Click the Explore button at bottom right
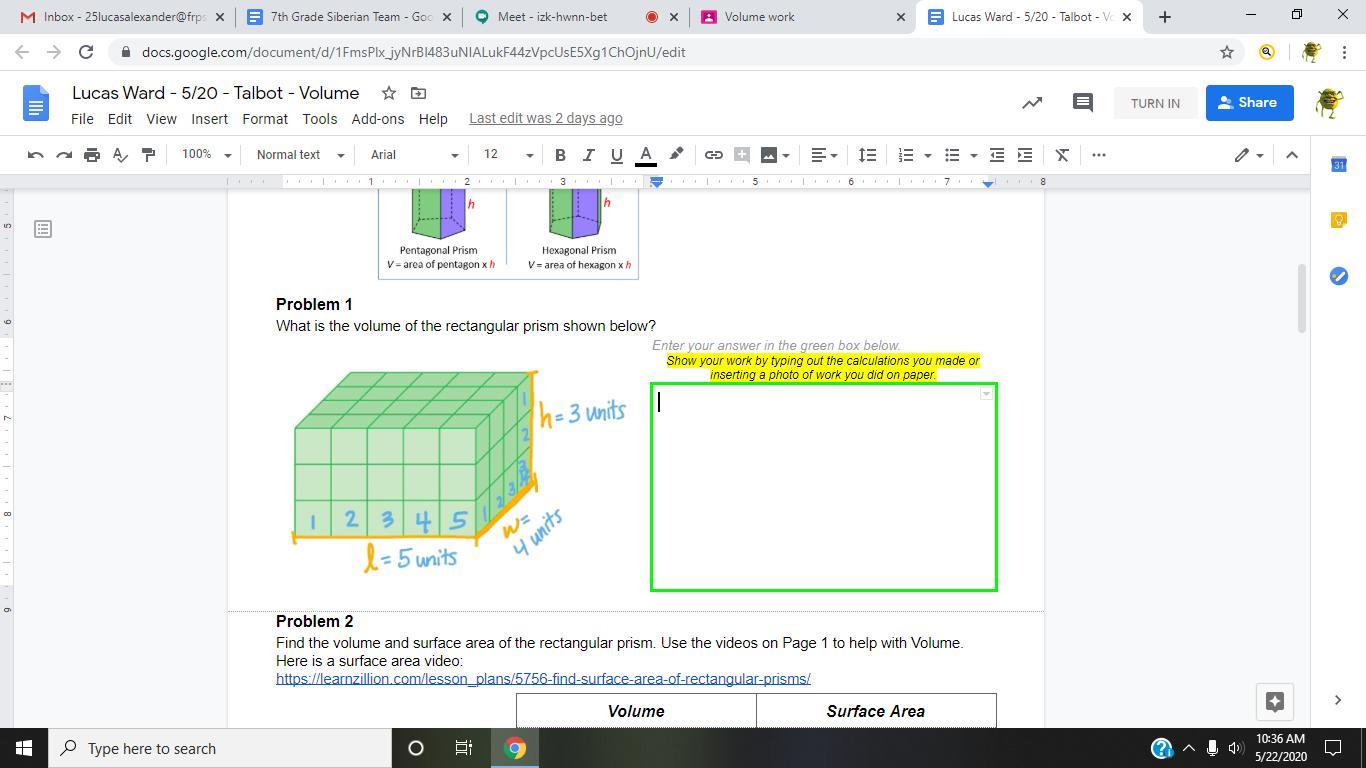The image size is (1366, 768). coord(1274,701)
